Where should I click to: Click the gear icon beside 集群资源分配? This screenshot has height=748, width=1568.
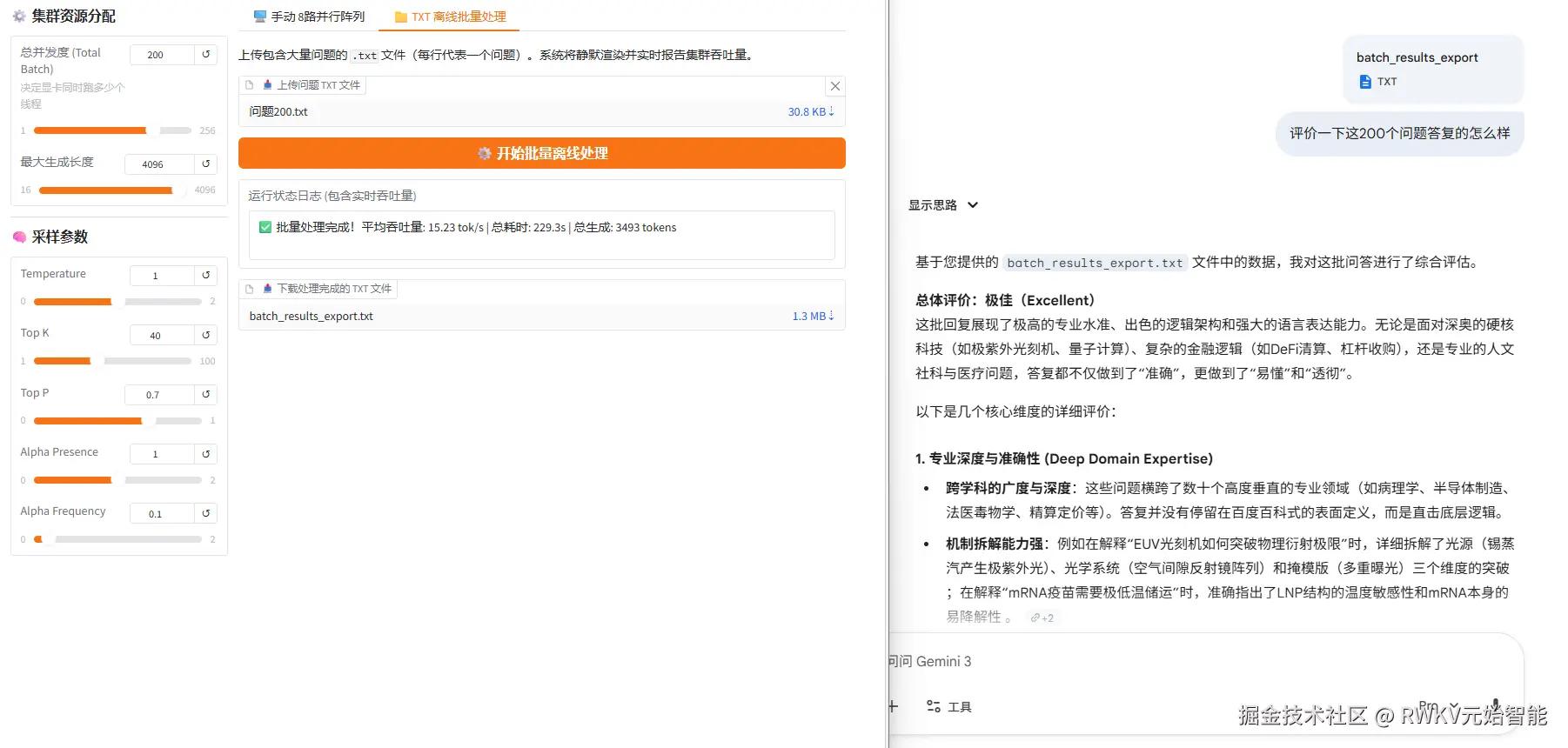coord(19,16)
